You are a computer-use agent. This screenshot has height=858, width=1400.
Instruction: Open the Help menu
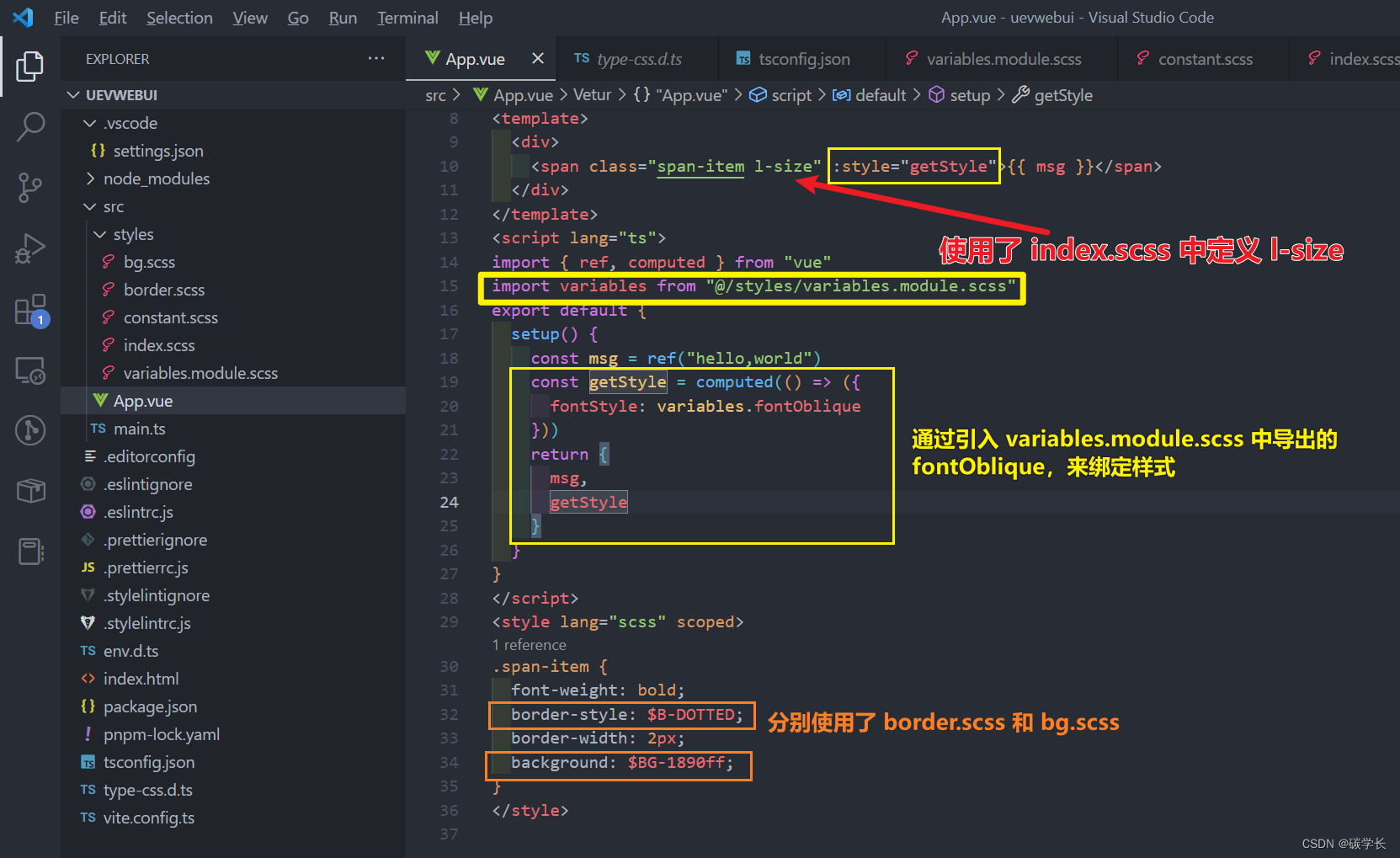(476, 18)
